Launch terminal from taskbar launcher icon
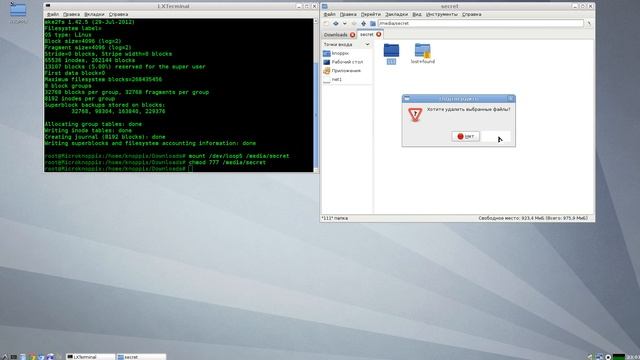The height and width of the screenshot is (360, 640). tap(13, 357)
